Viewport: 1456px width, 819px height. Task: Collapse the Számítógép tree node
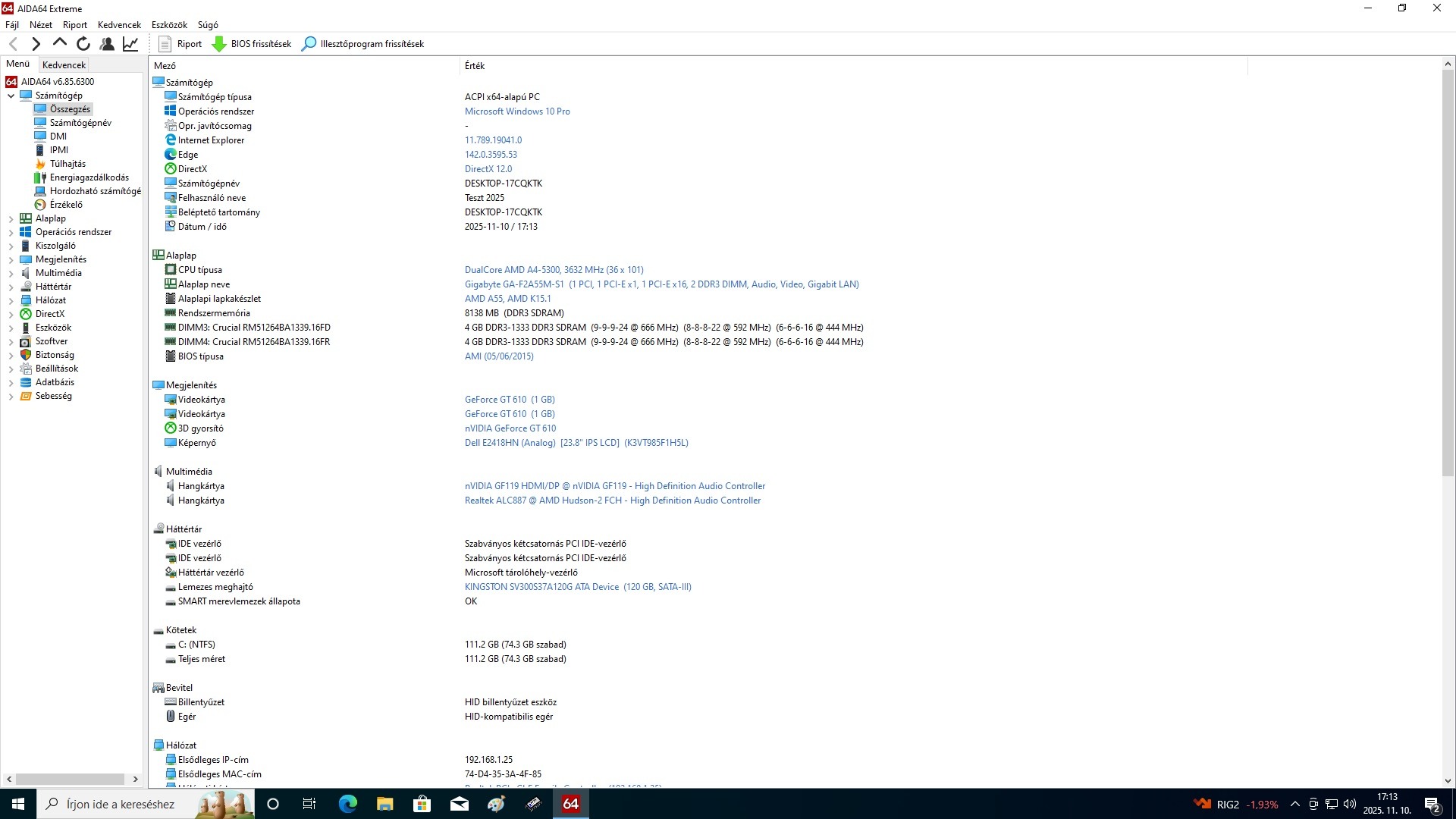(x=11, y=96)
